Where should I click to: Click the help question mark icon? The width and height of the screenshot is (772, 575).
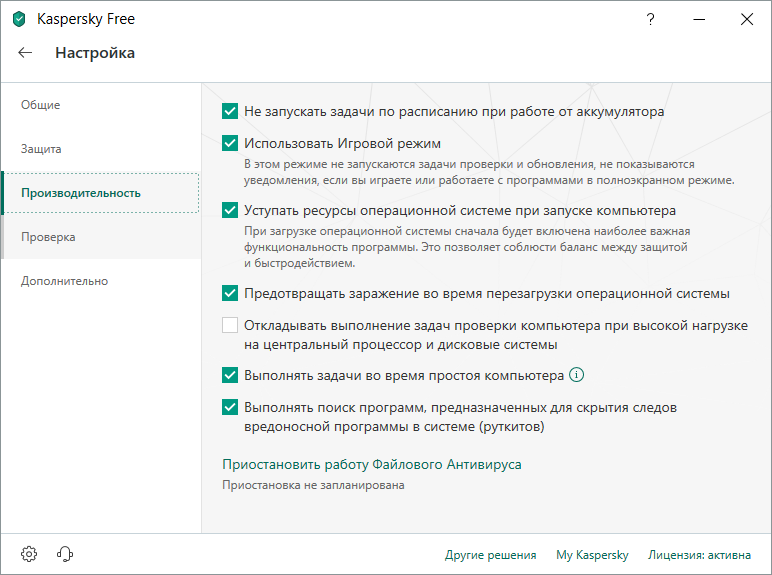pos(651,19)
